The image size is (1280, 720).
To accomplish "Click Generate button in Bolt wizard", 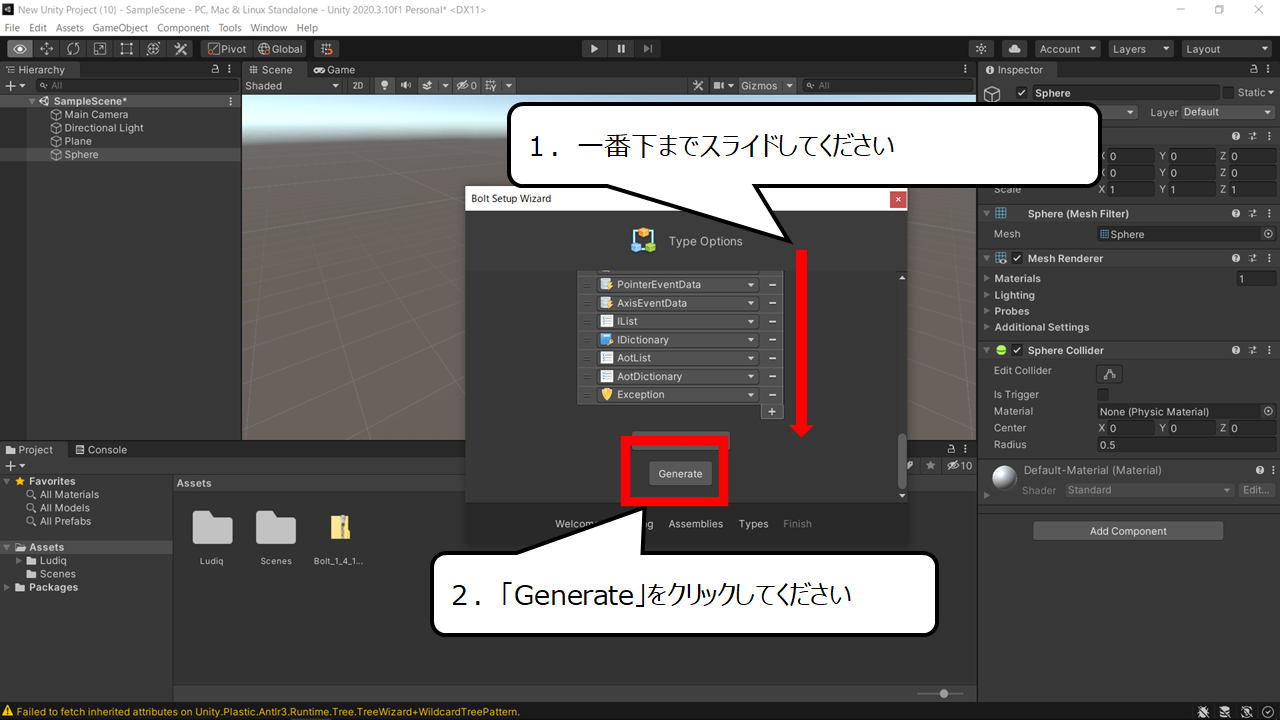I will 680,474.
